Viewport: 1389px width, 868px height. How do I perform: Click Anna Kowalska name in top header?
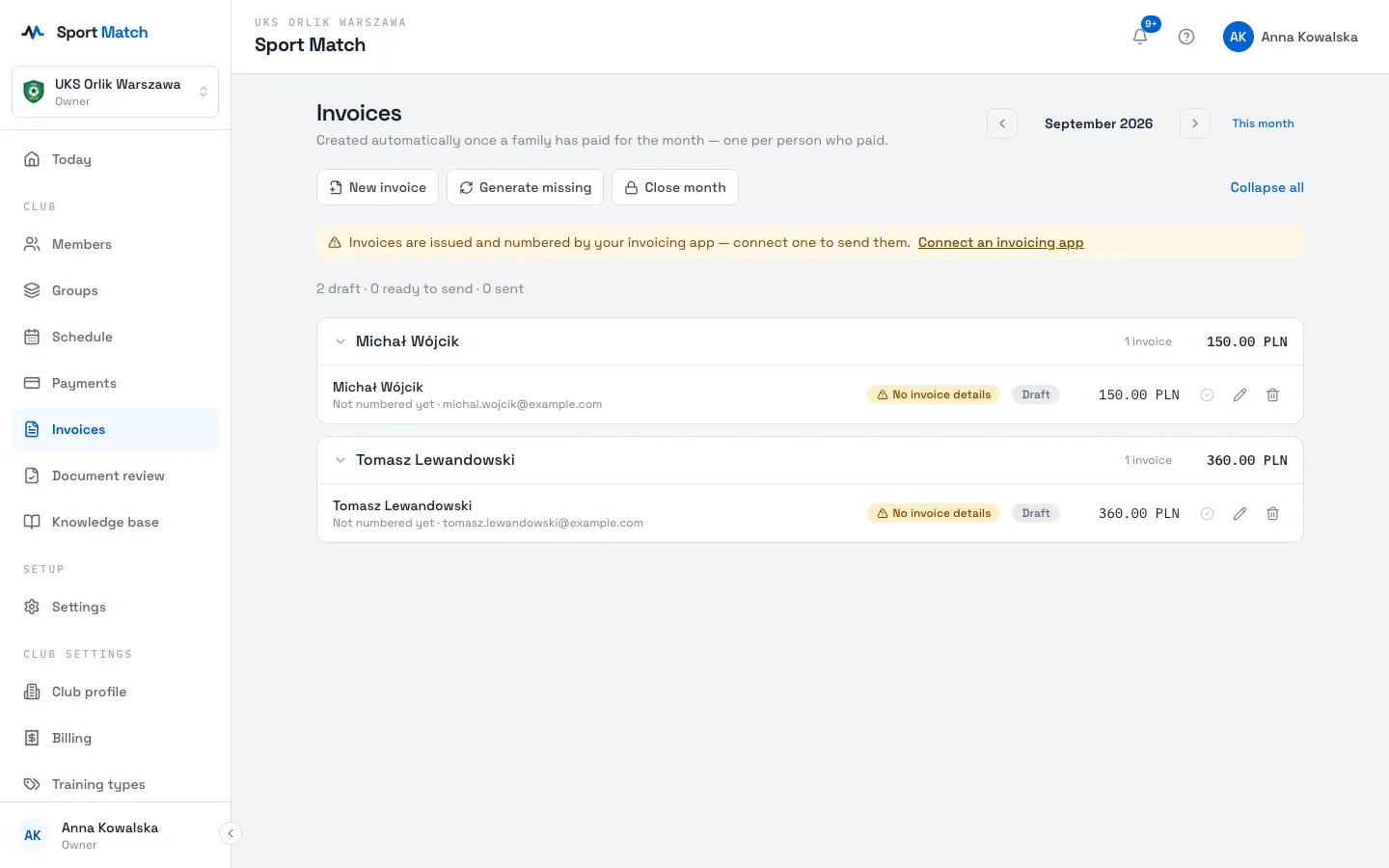(x=1309, y=37)
